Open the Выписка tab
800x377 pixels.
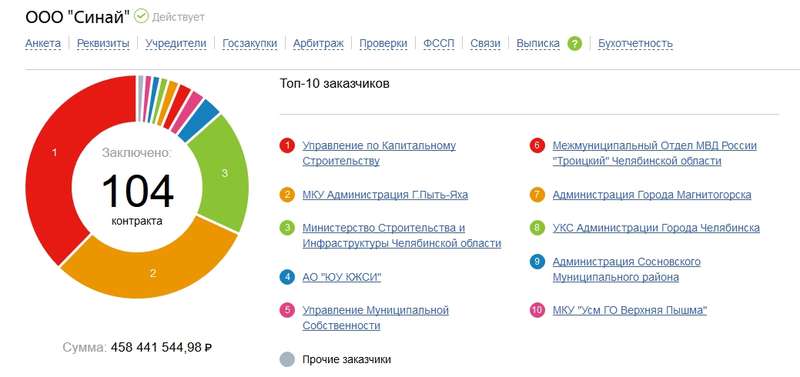pos(538,44)
